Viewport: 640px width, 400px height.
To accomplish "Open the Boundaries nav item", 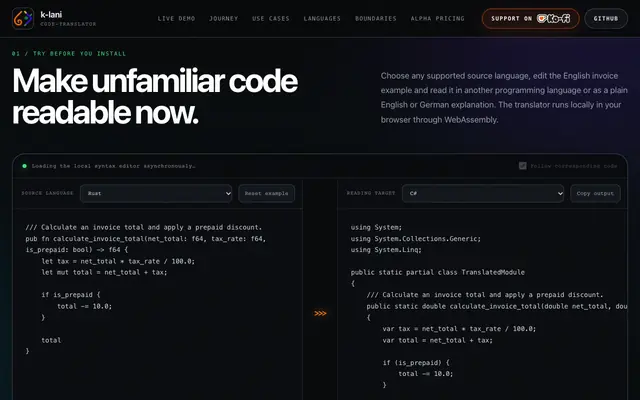I will [x=376, y=19].
